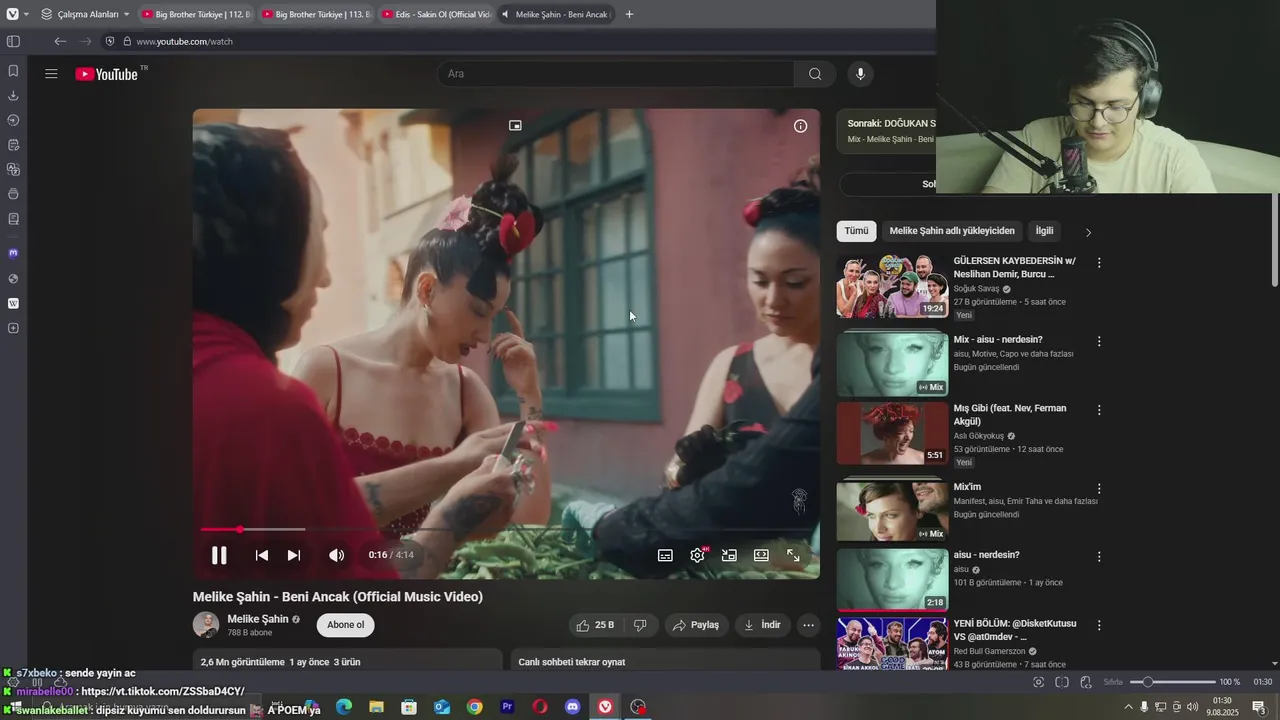This screenshot has width=1280, height=720.
Task: Like the video with 25 B likes
Action: [x=596, y=625]
